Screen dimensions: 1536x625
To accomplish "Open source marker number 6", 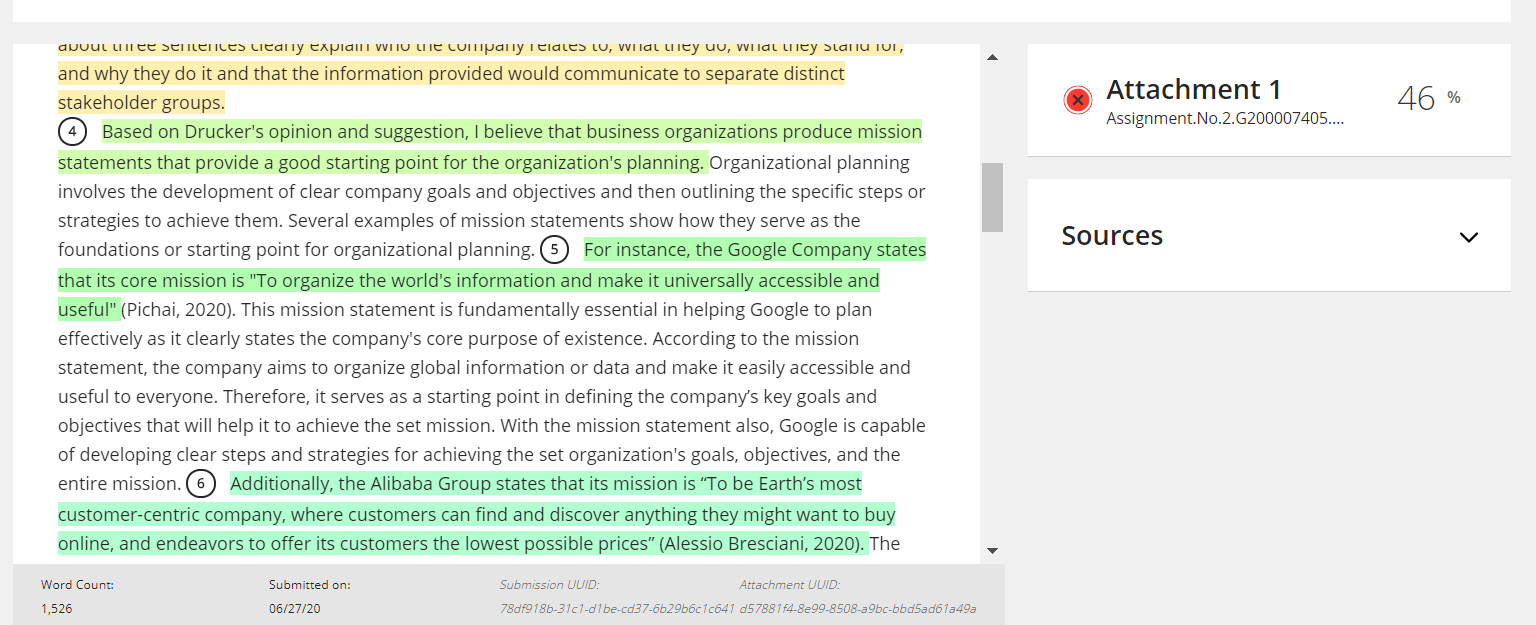I will point(200,484).
